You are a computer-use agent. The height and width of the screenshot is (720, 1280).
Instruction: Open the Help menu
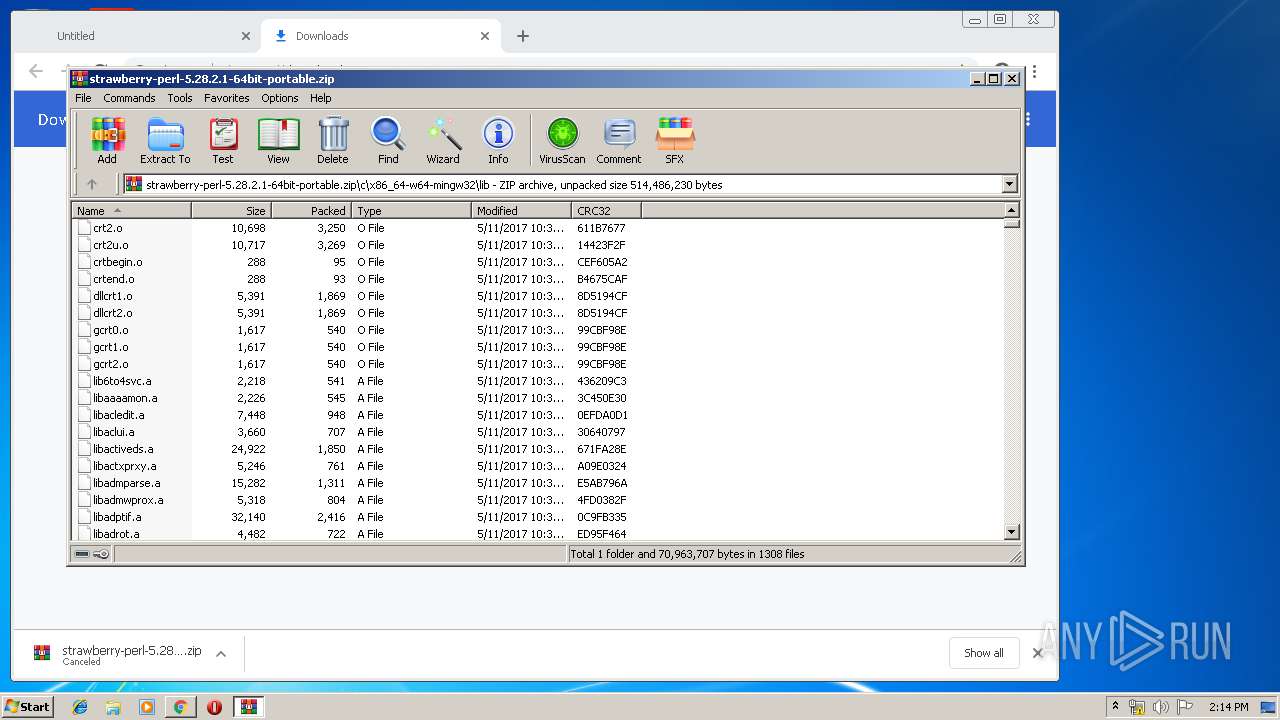tap(320, 98)
